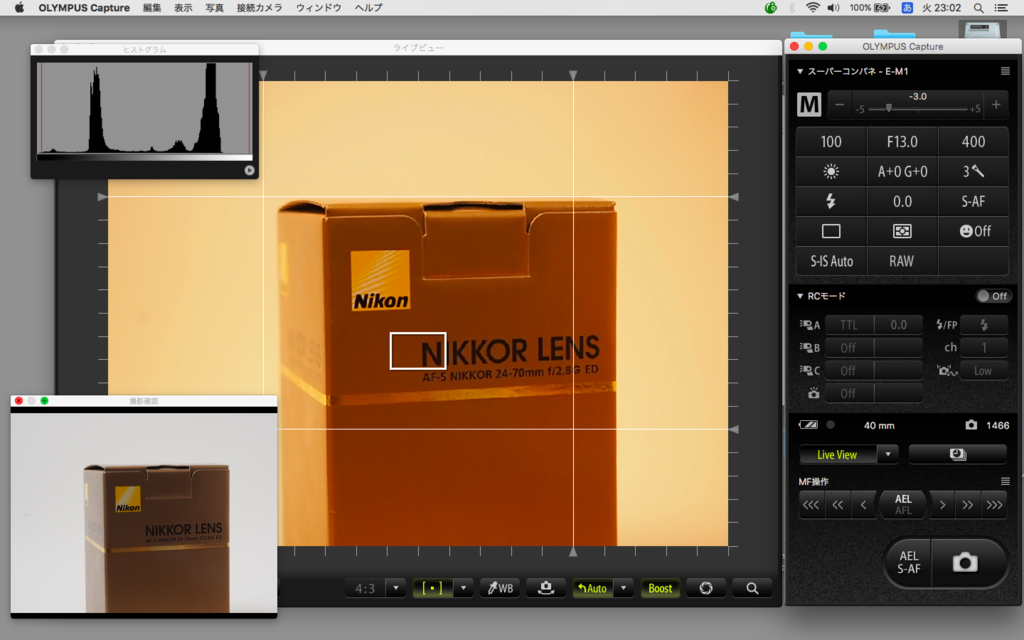Adjust the exposure compensation slider handle
This screenshot has width=1024, height=640.
[889, 108]
